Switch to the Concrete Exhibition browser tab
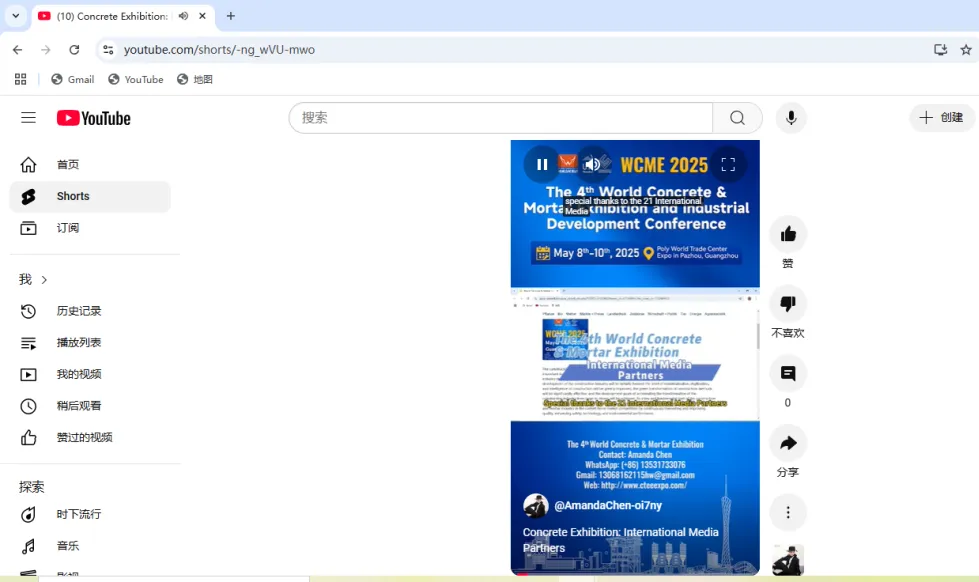This screenshot has height=582, width=979. (111, 16)
